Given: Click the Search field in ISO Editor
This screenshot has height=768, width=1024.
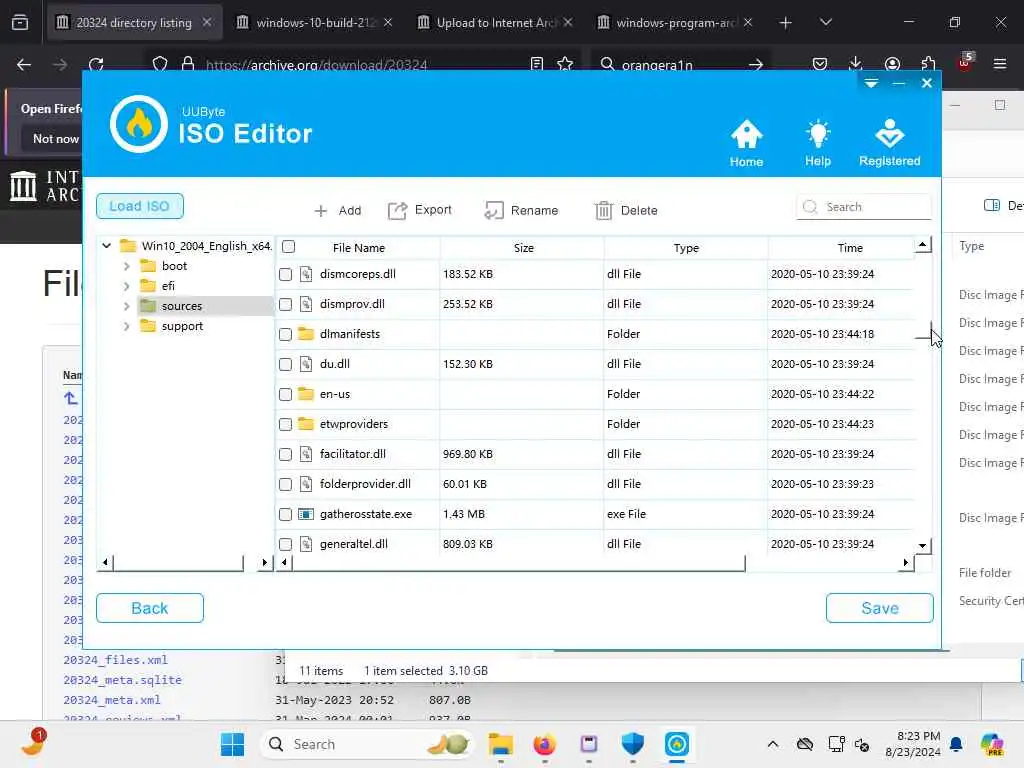Looking at the screenshot, I should coord(863,206).
